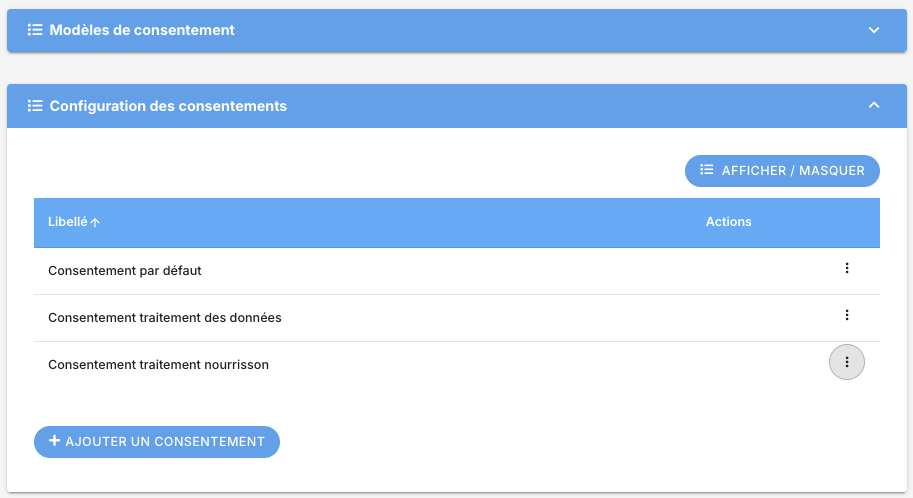Viewport: 913px width, 498px height.
Task: Click the list icon beside Modèles de consentement
Action: point(35,30)
